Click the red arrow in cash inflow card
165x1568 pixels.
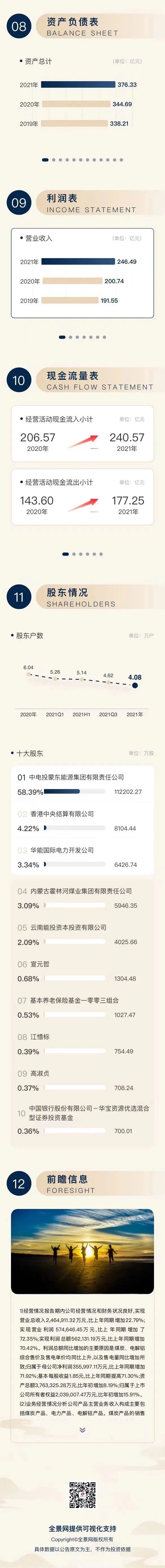pos(83,441)
